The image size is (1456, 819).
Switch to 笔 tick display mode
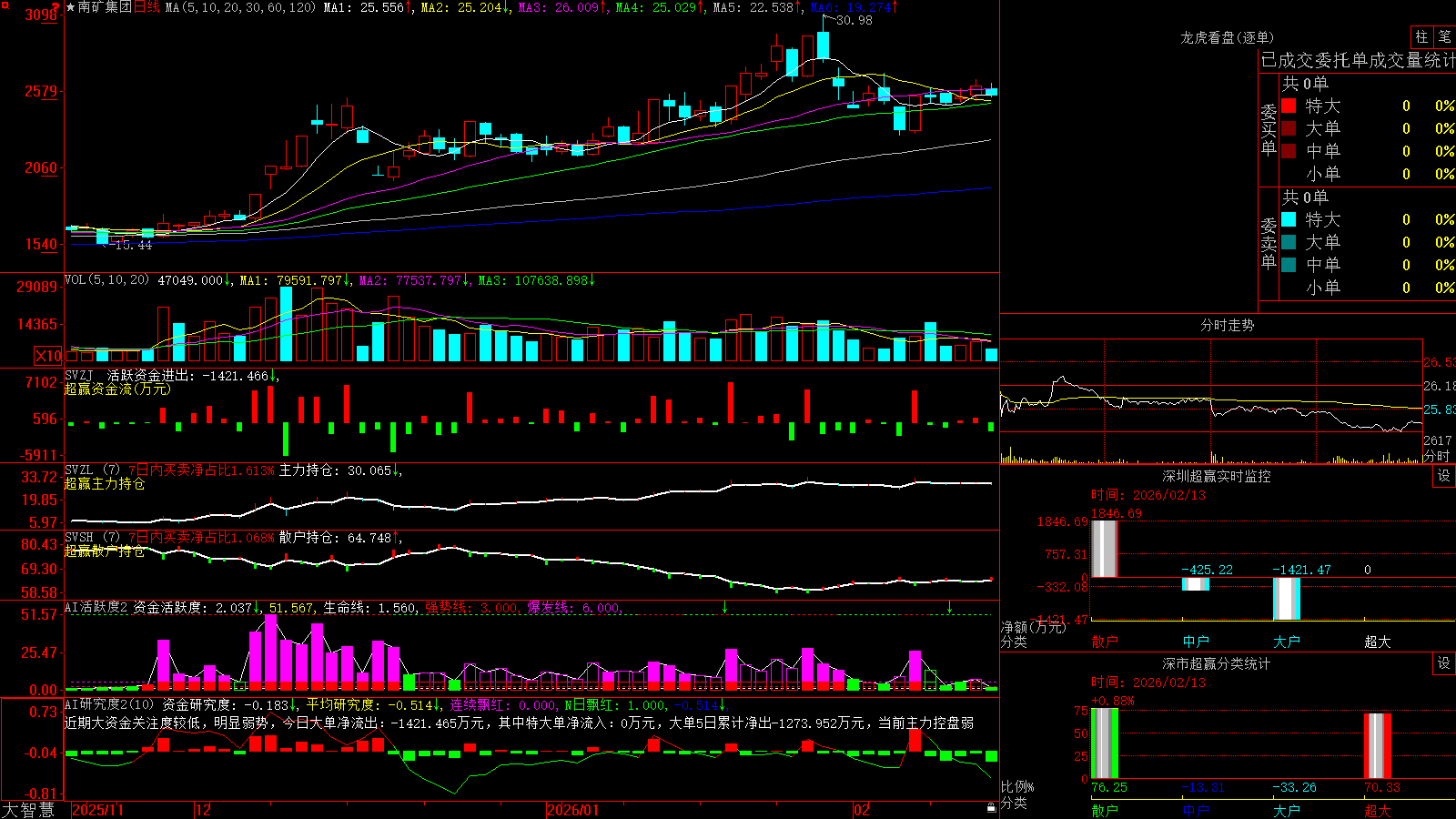[1445, 36]
